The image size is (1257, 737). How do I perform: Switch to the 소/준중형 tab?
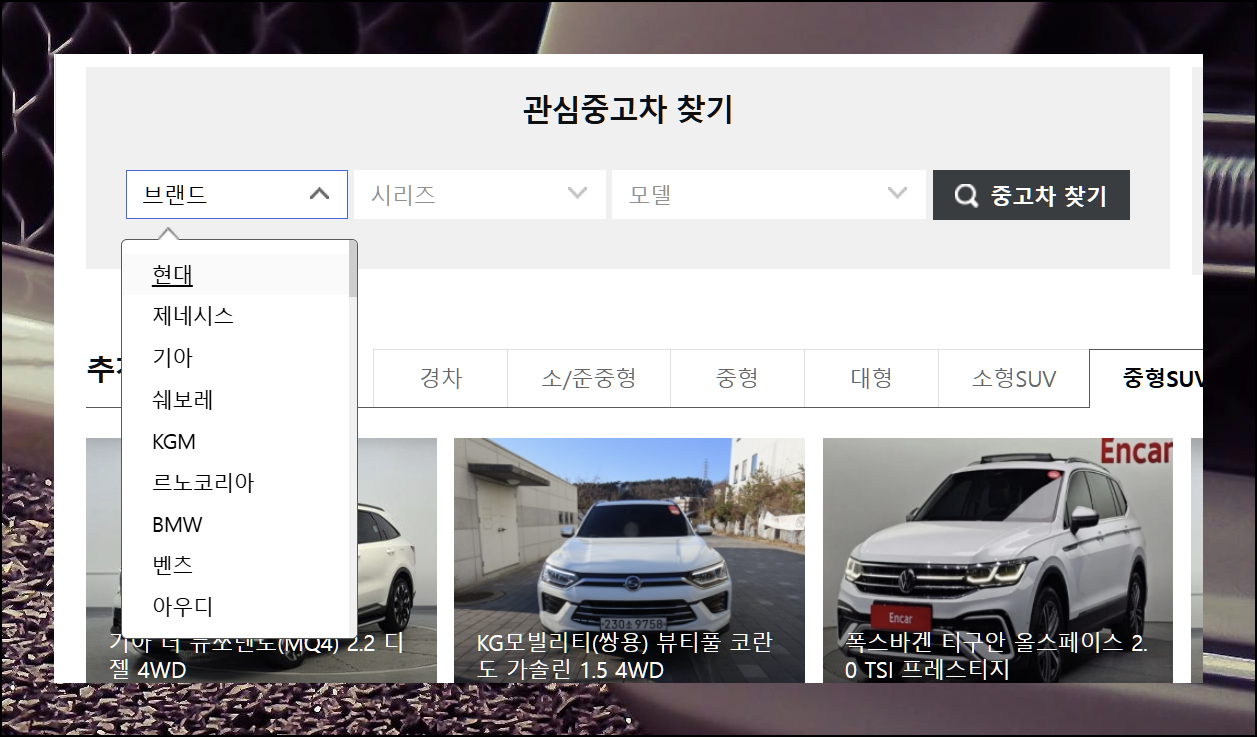589,378
